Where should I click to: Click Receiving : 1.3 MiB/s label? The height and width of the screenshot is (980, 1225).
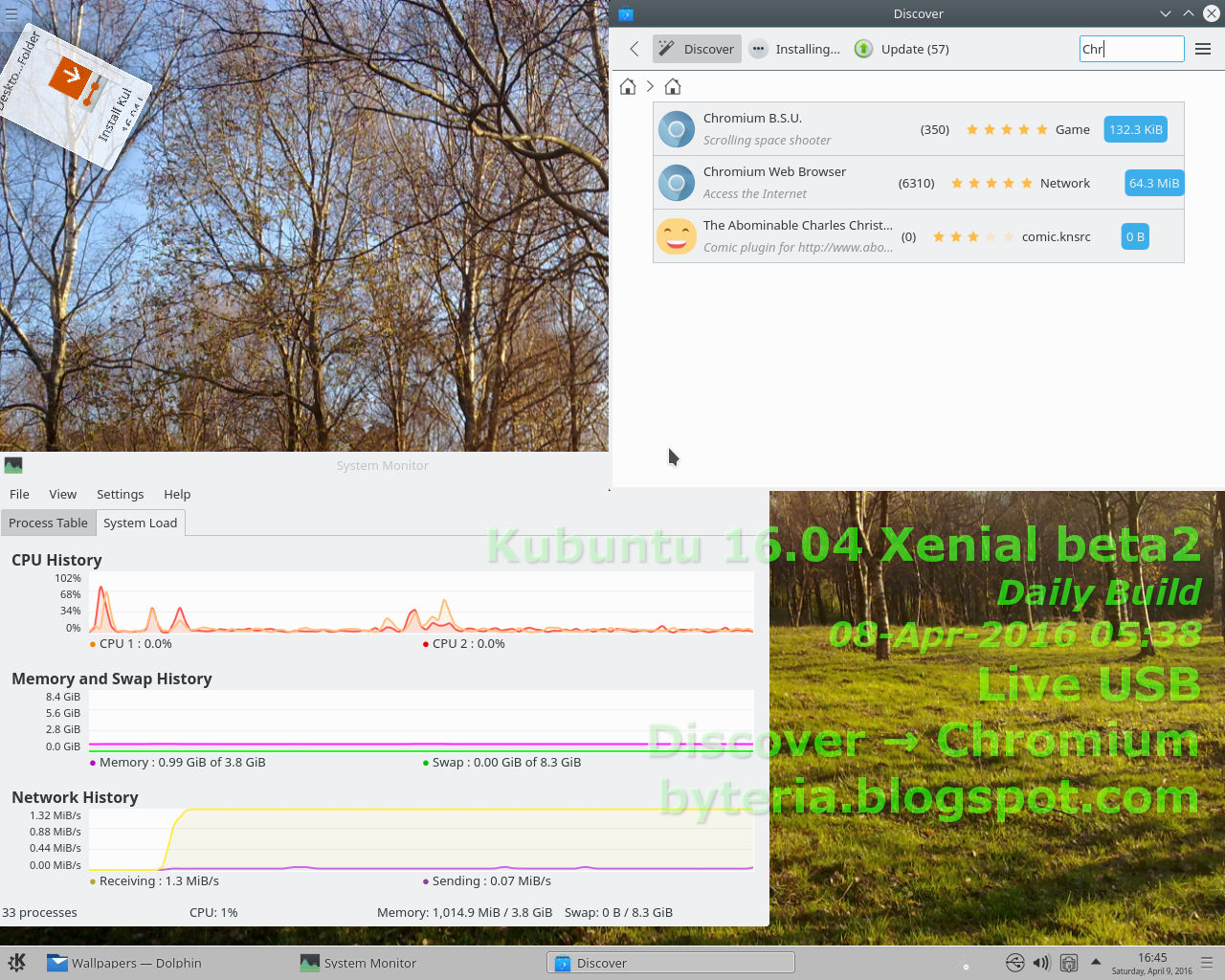click(x=154, y=881)
